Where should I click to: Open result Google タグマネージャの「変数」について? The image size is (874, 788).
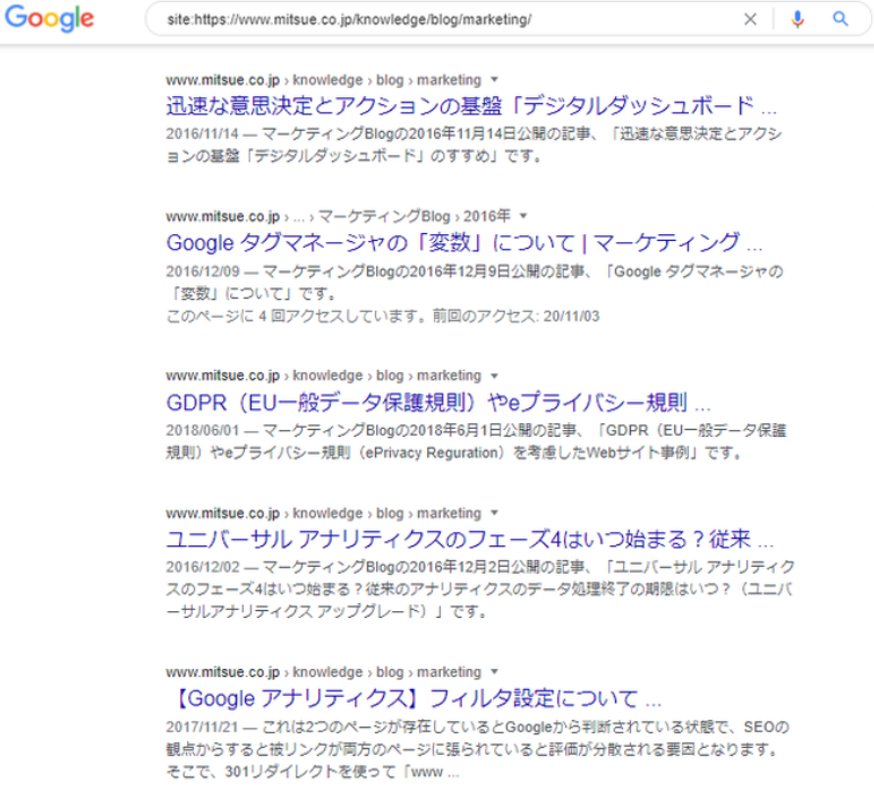[464, 243]
